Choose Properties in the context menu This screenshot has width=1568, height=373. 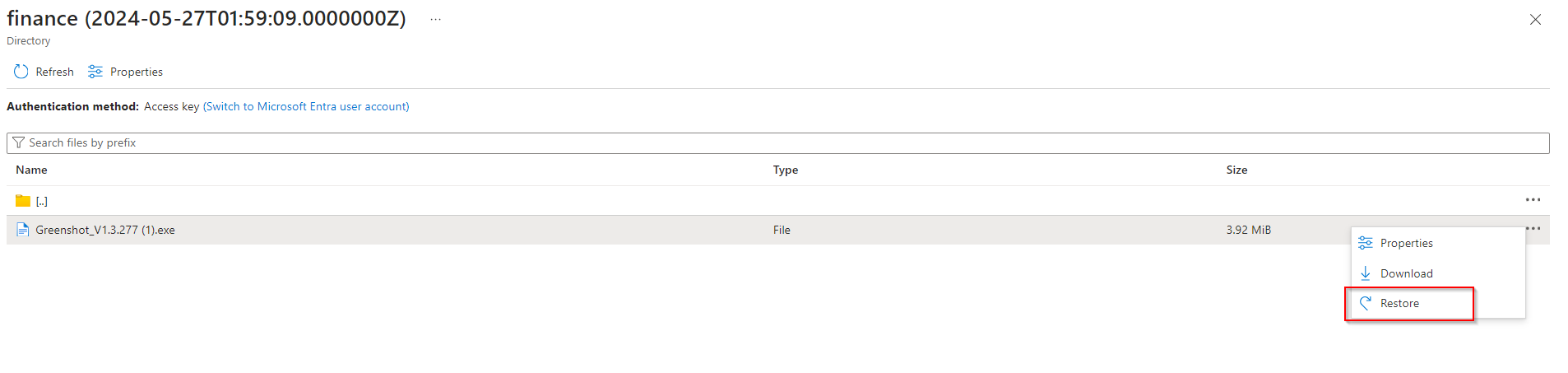[x=1406, y=243]
